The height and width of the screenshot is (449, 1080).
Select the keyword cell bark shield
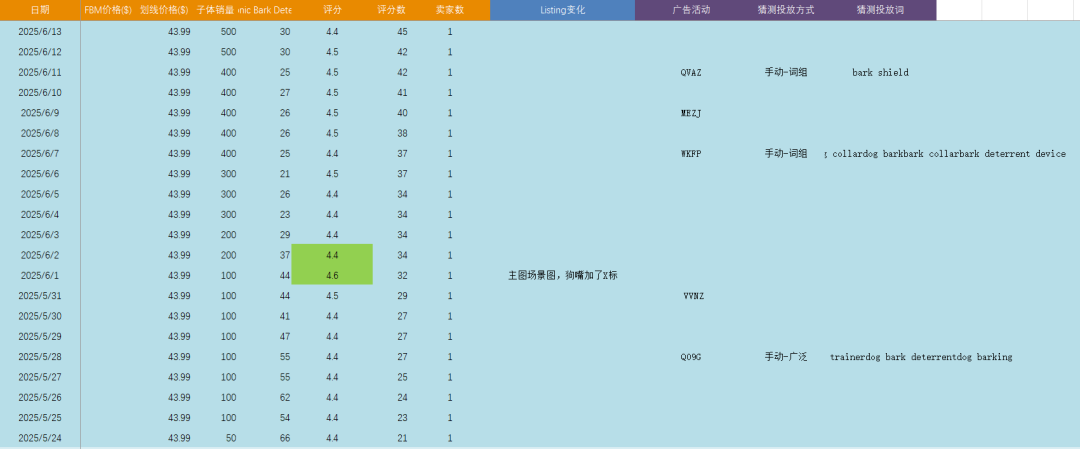point(880,72)
